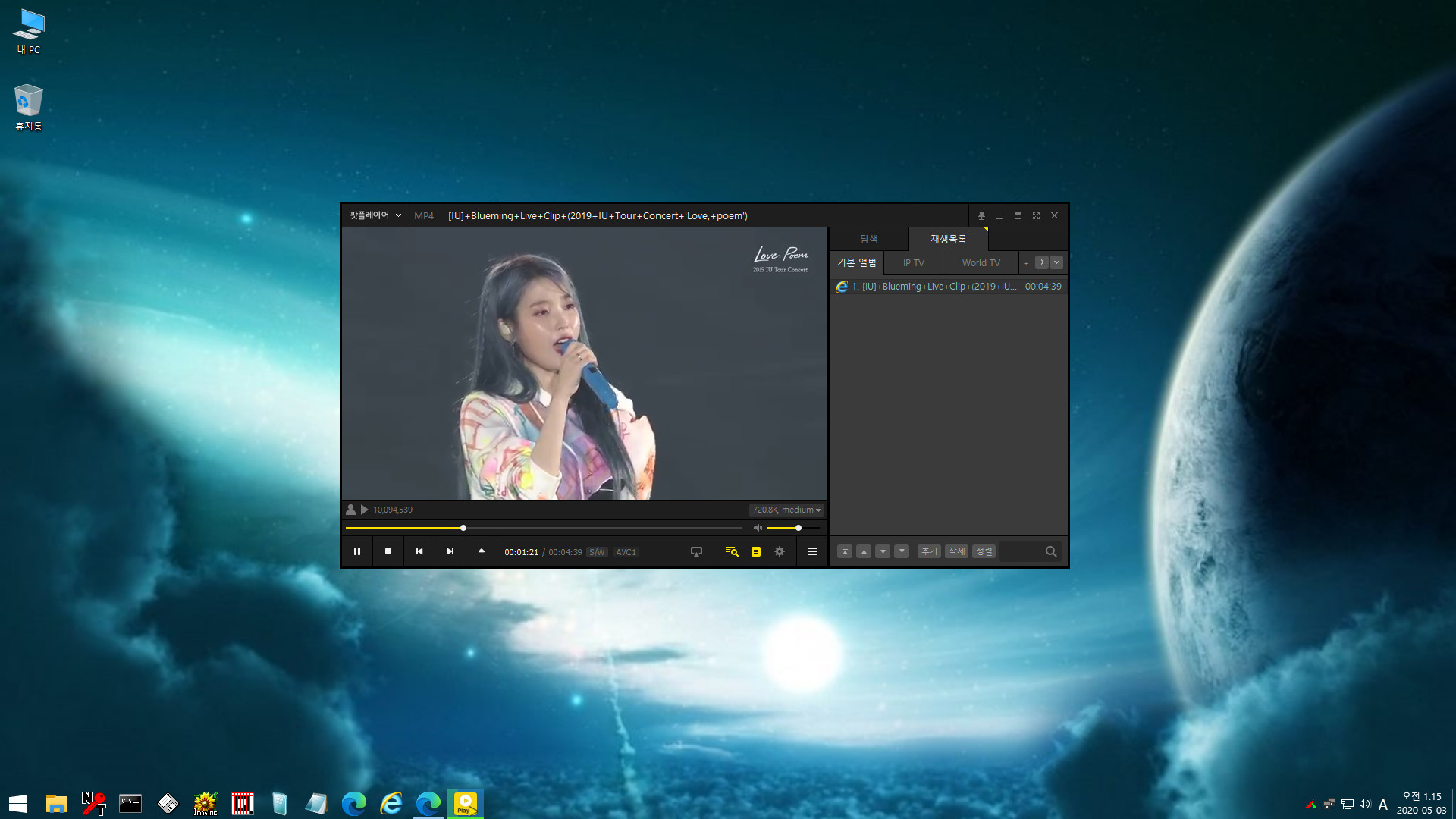Image resolution: width=1456 pixels, height=819 pixels.
Task: Pin the player window on top
Action: 981,215
